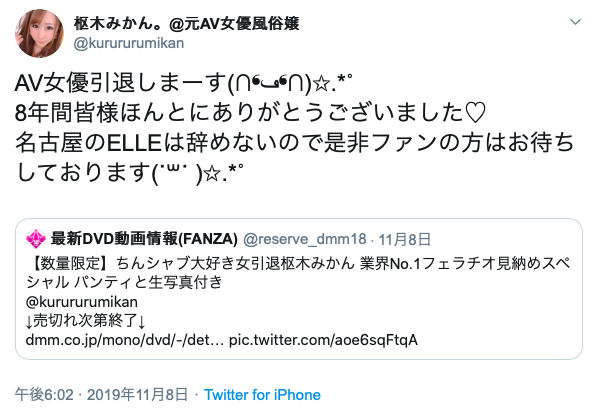Click the quoted tweet's 11月8日 date
Viewport: 597px width, 416px height.
[x=405, y=239]
